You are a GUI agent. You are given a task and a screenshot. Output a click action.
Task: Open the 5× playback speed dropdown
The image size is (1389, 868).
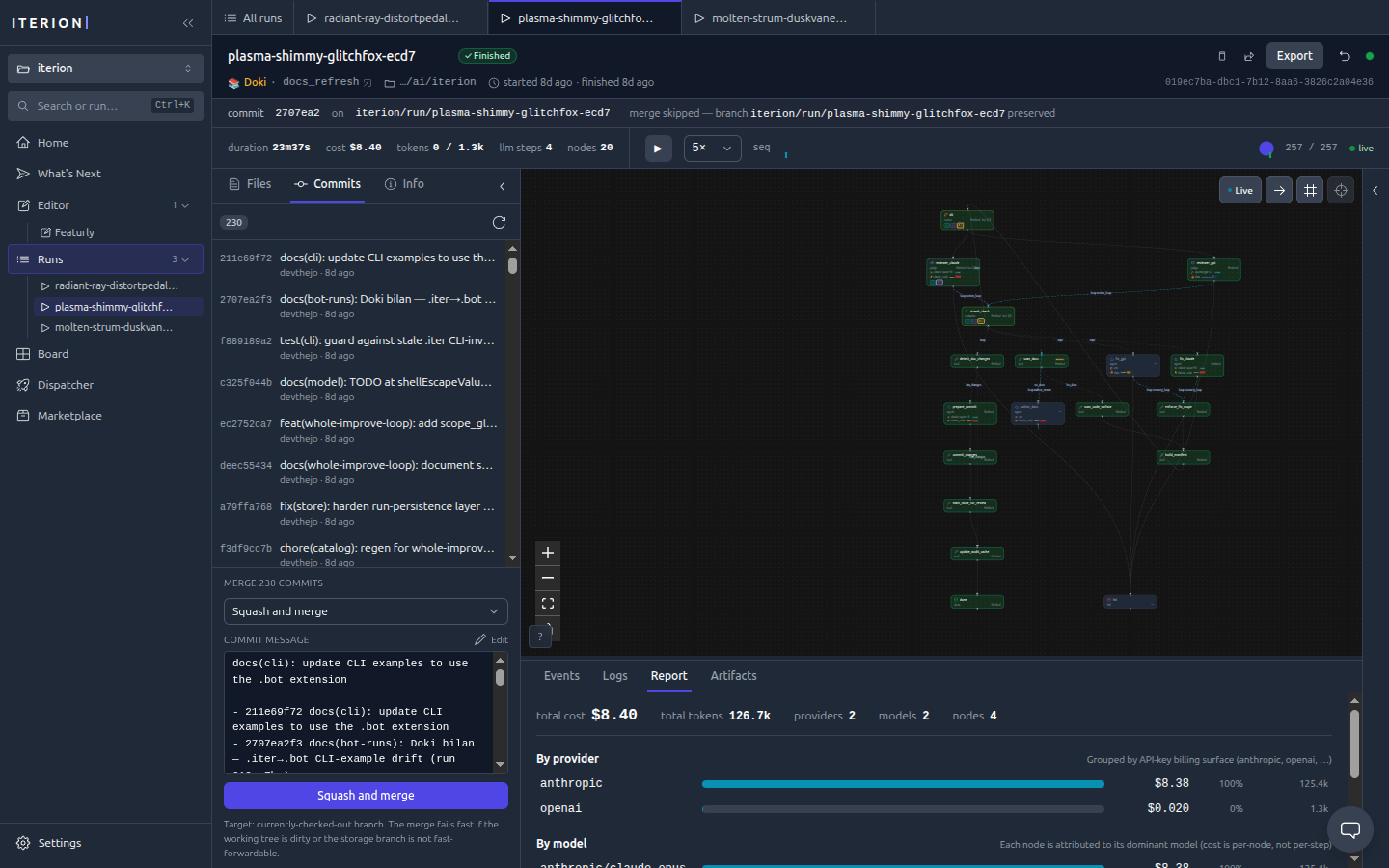click(712, 149)
